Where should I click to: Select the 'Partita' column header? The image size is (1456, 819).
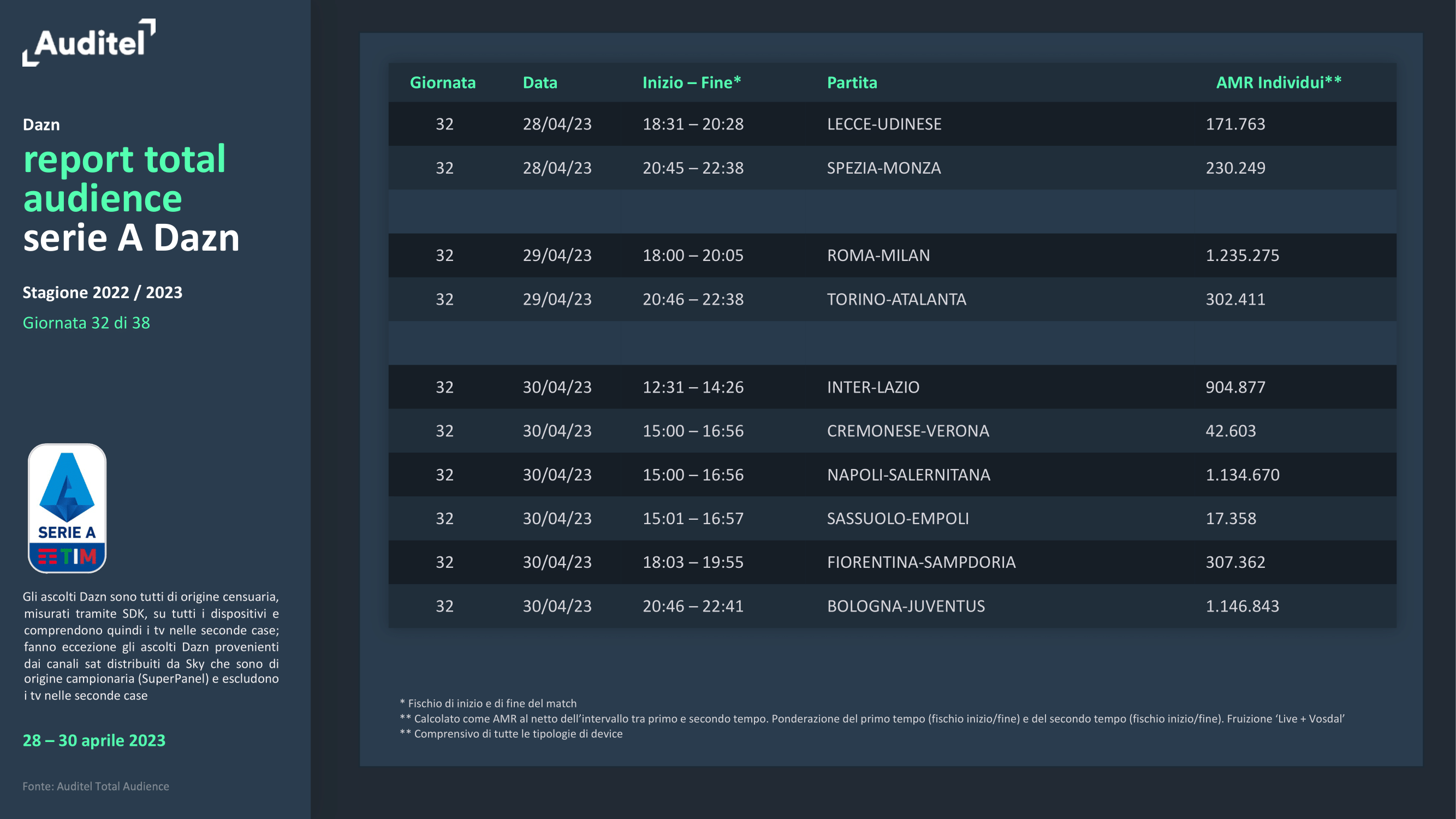(x=852, y=82)
